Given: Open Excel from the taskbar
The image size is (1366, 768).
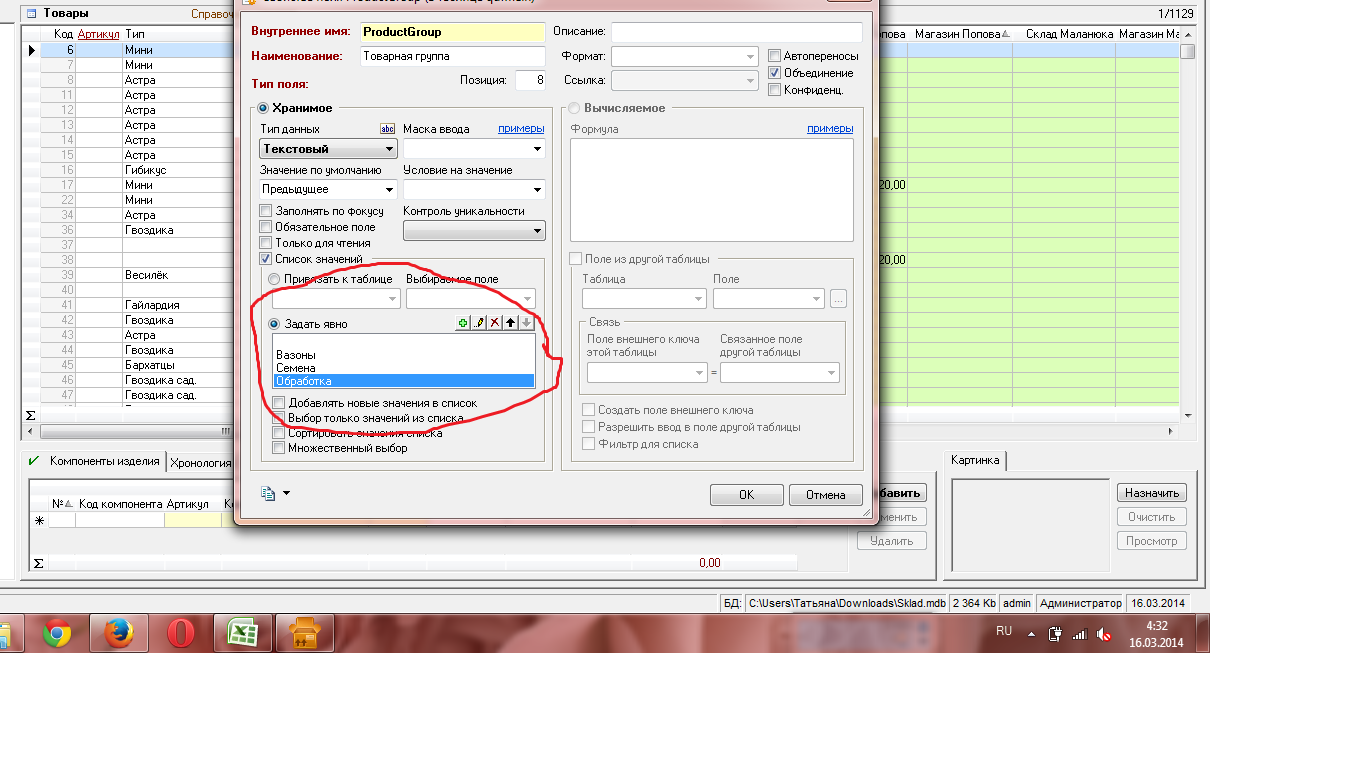Looking at the screenshot, I should tap(243, 633).
